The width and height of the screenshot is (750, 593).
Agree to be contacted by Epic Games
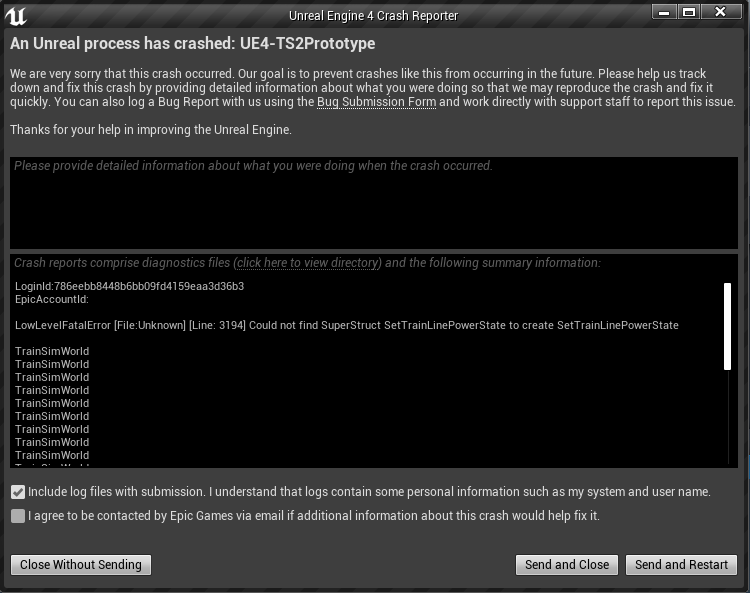(x=18, y=516)
